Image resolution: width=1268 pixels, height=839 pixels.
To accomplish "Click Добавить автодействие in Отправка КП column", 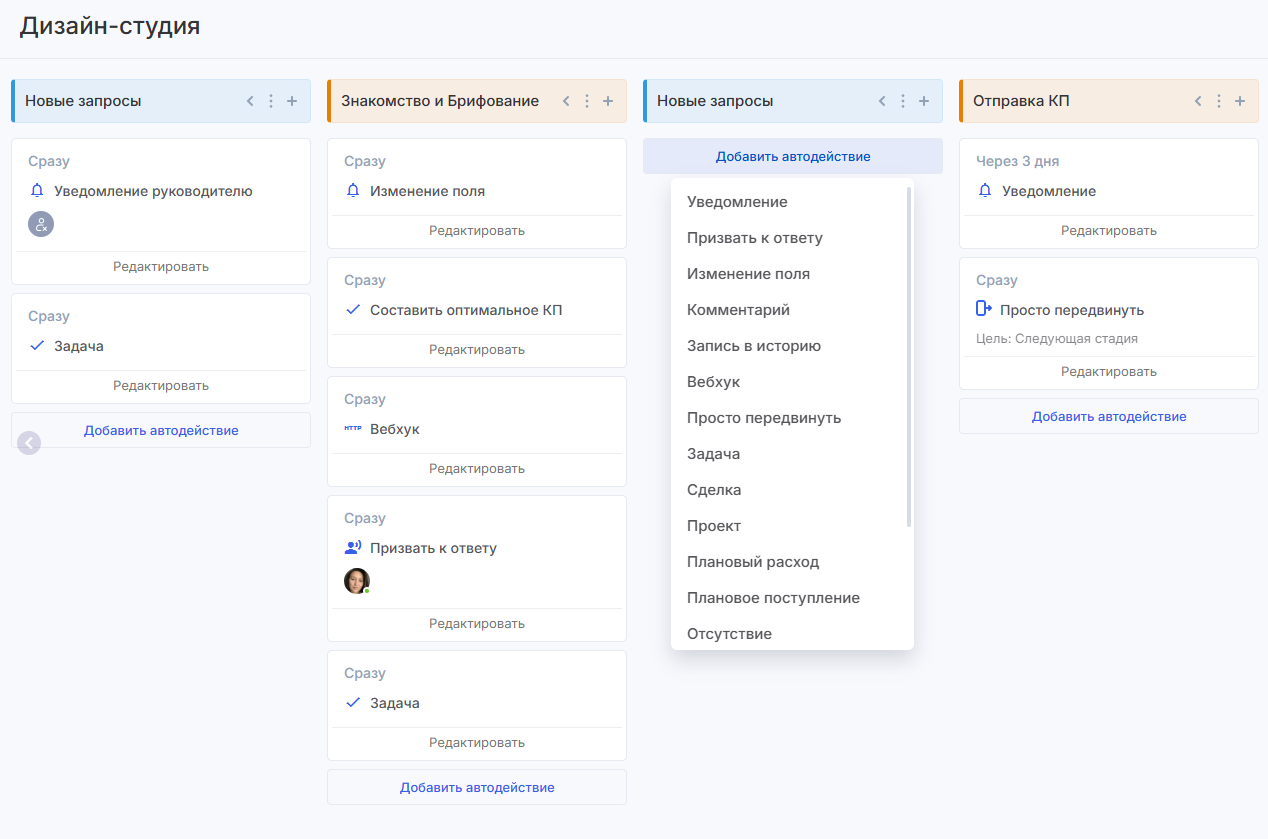I will point(1109,416).
